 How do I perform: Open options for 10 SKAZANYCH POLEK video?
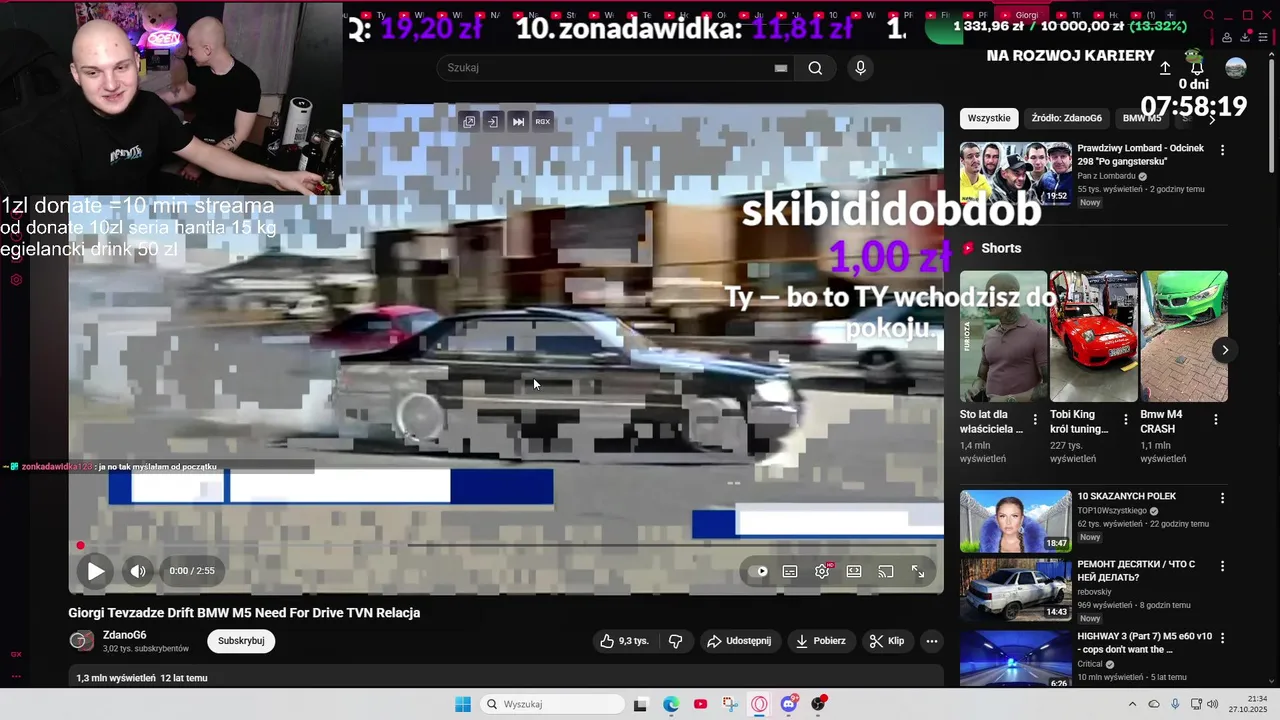point(1222,498)
